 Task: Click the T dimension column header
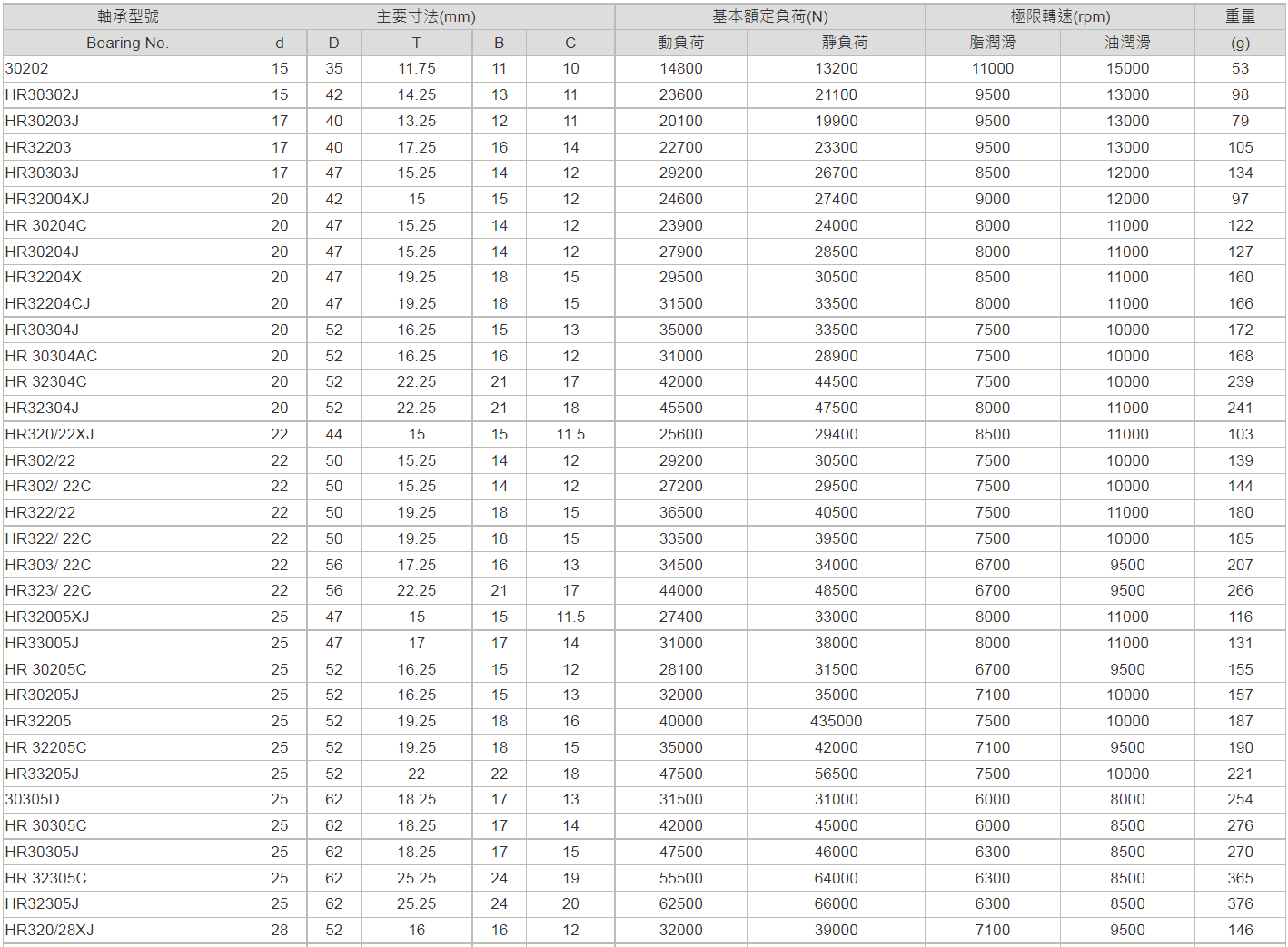tap(416, 43)
